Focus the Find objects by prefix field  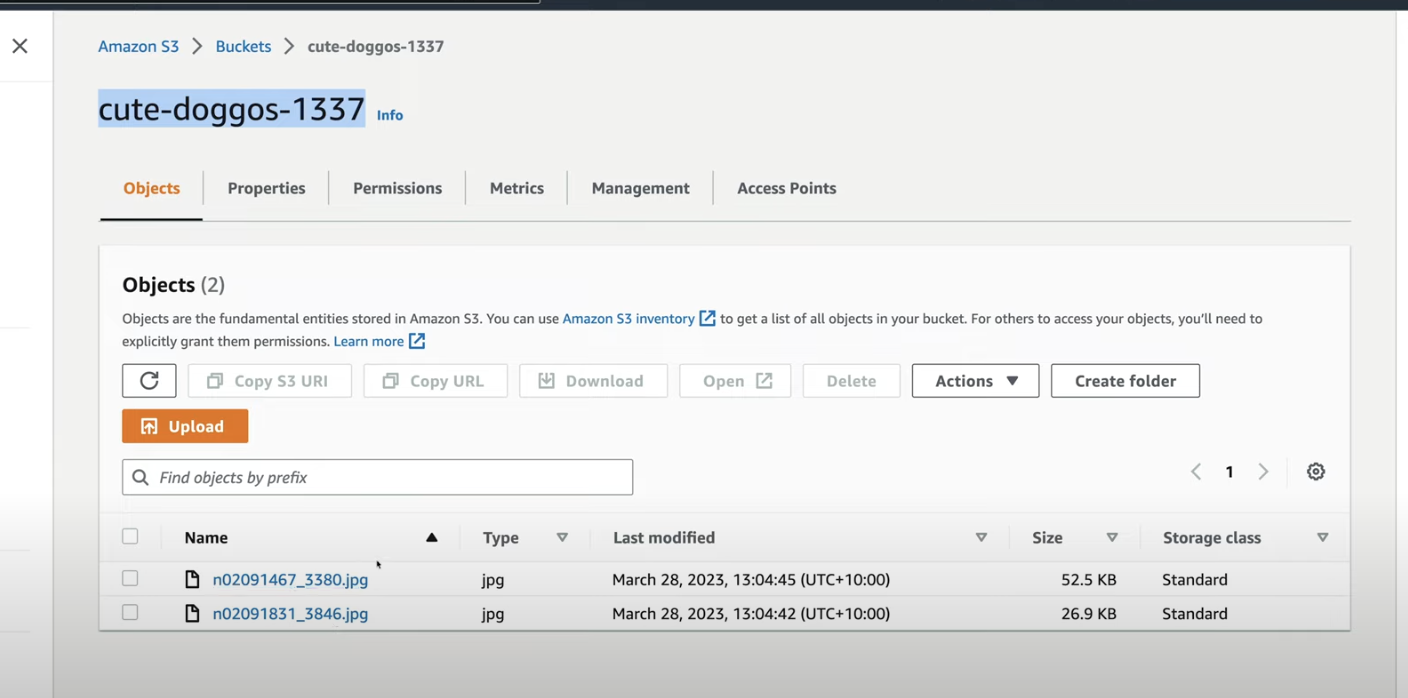pyautogui.click(x=377, y=477)
